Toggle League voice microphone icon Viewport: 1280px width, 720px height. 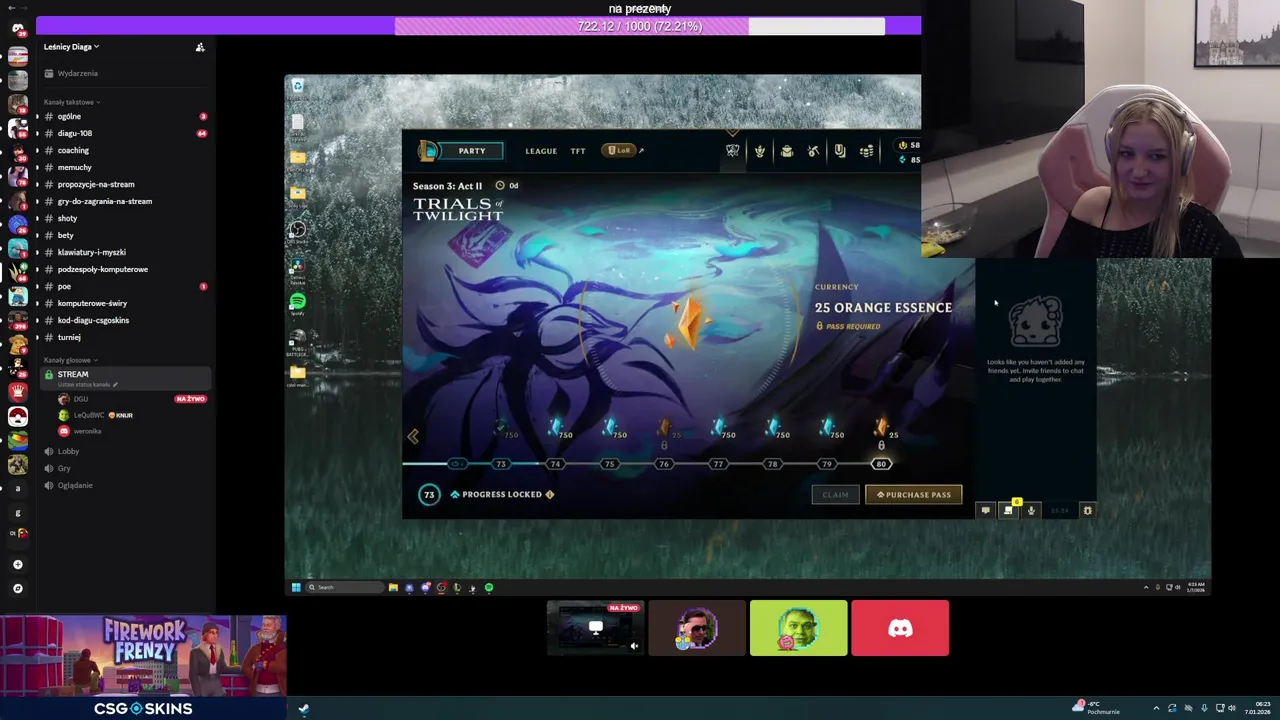point(1031,511)
